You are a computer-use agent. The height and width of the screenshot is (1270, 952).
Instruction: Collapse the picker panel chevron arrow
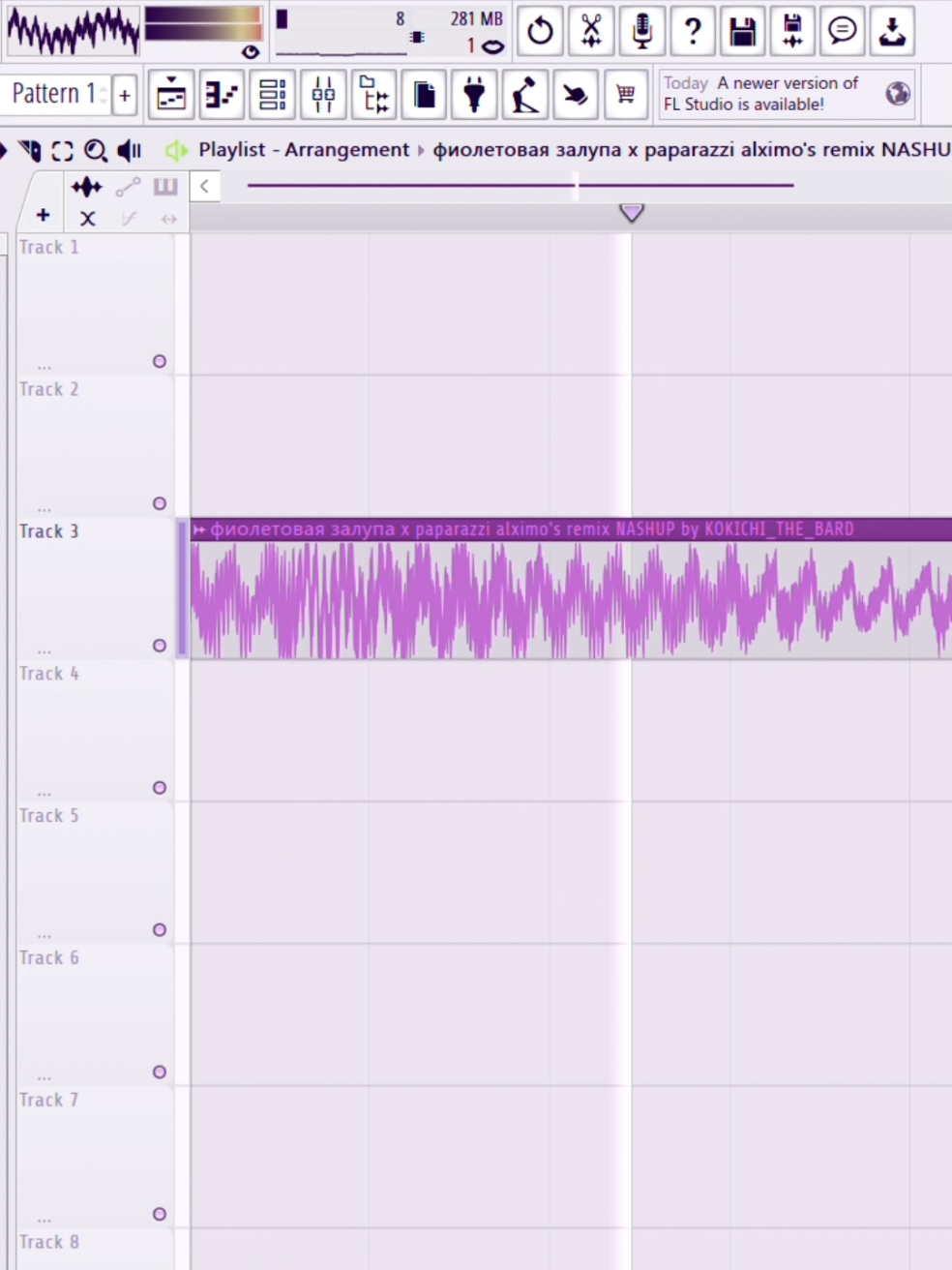click(204, 186)
